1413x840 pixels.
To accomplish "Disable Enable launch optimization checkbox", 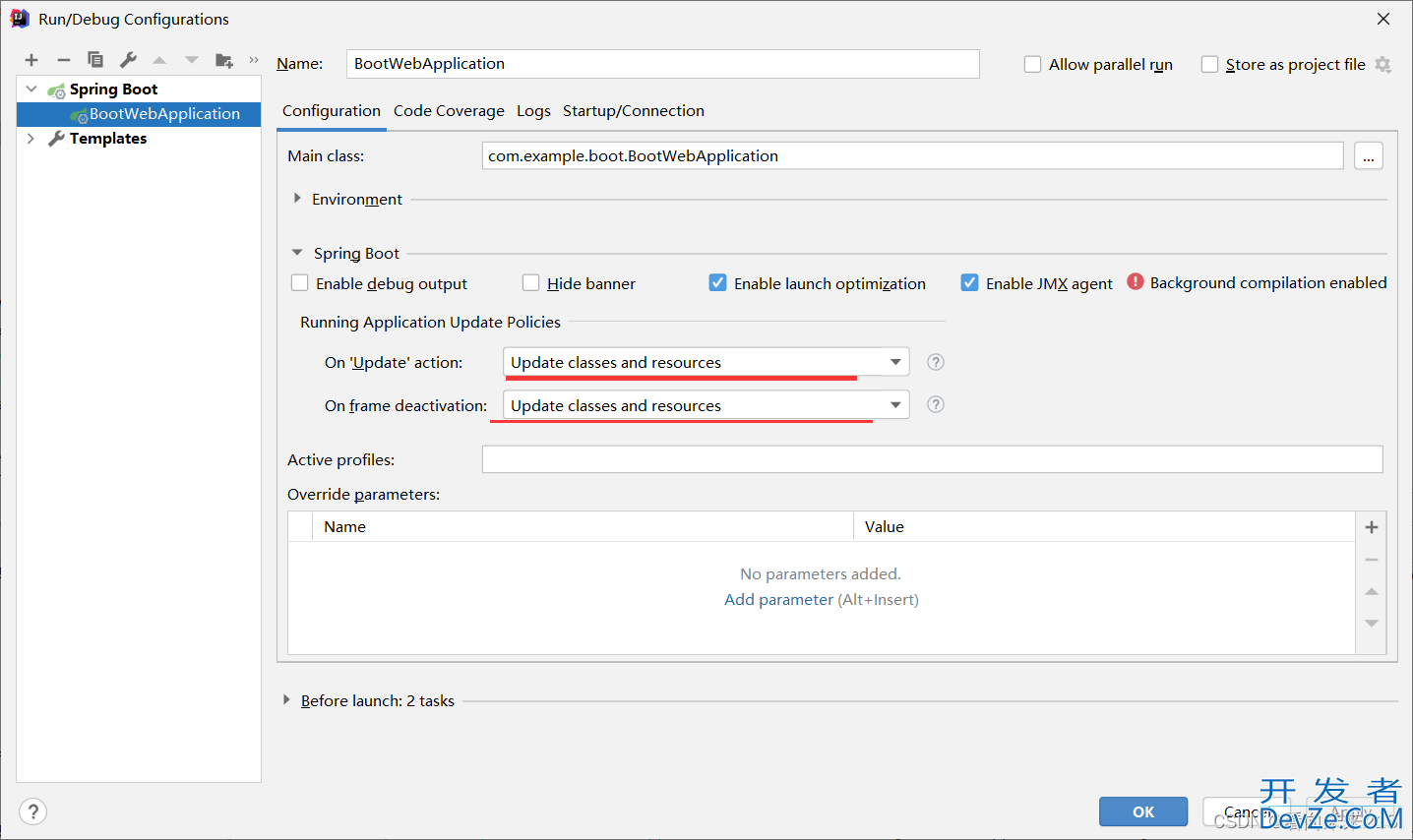I will (717, 283).
